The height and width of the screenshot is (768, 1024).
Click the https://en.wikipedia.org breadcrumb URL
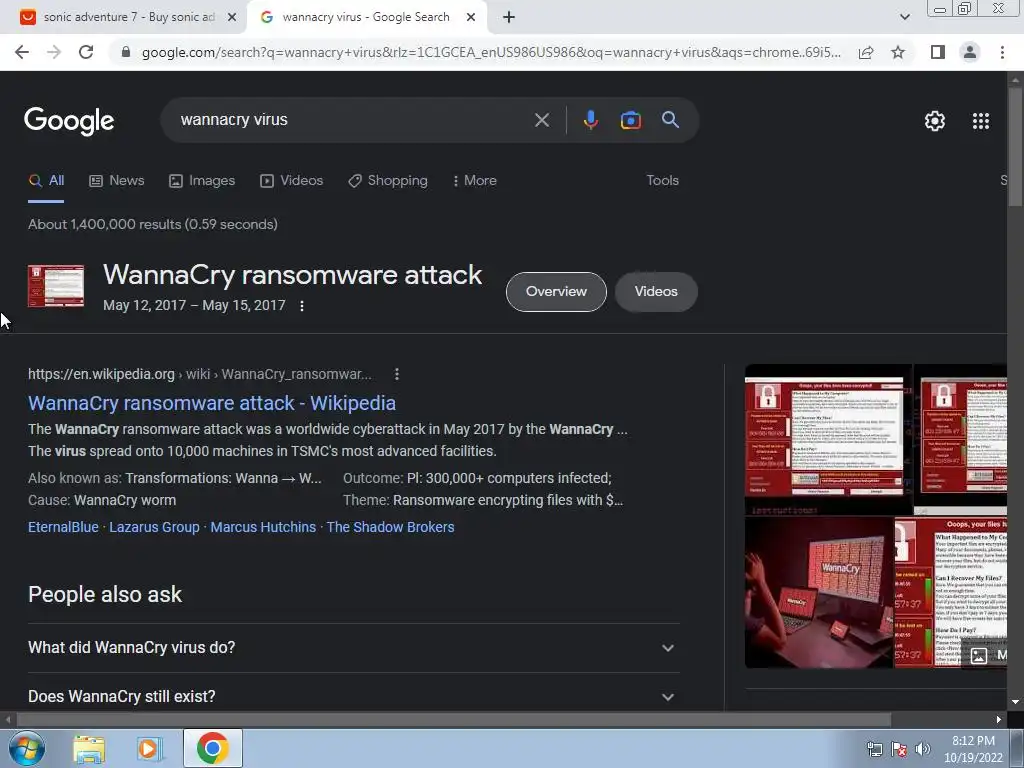[101, 374]
